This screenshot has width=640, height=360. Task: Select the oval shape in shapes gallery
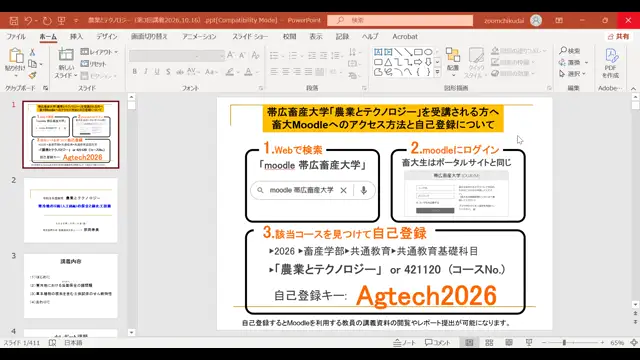(x=428, y=52)
